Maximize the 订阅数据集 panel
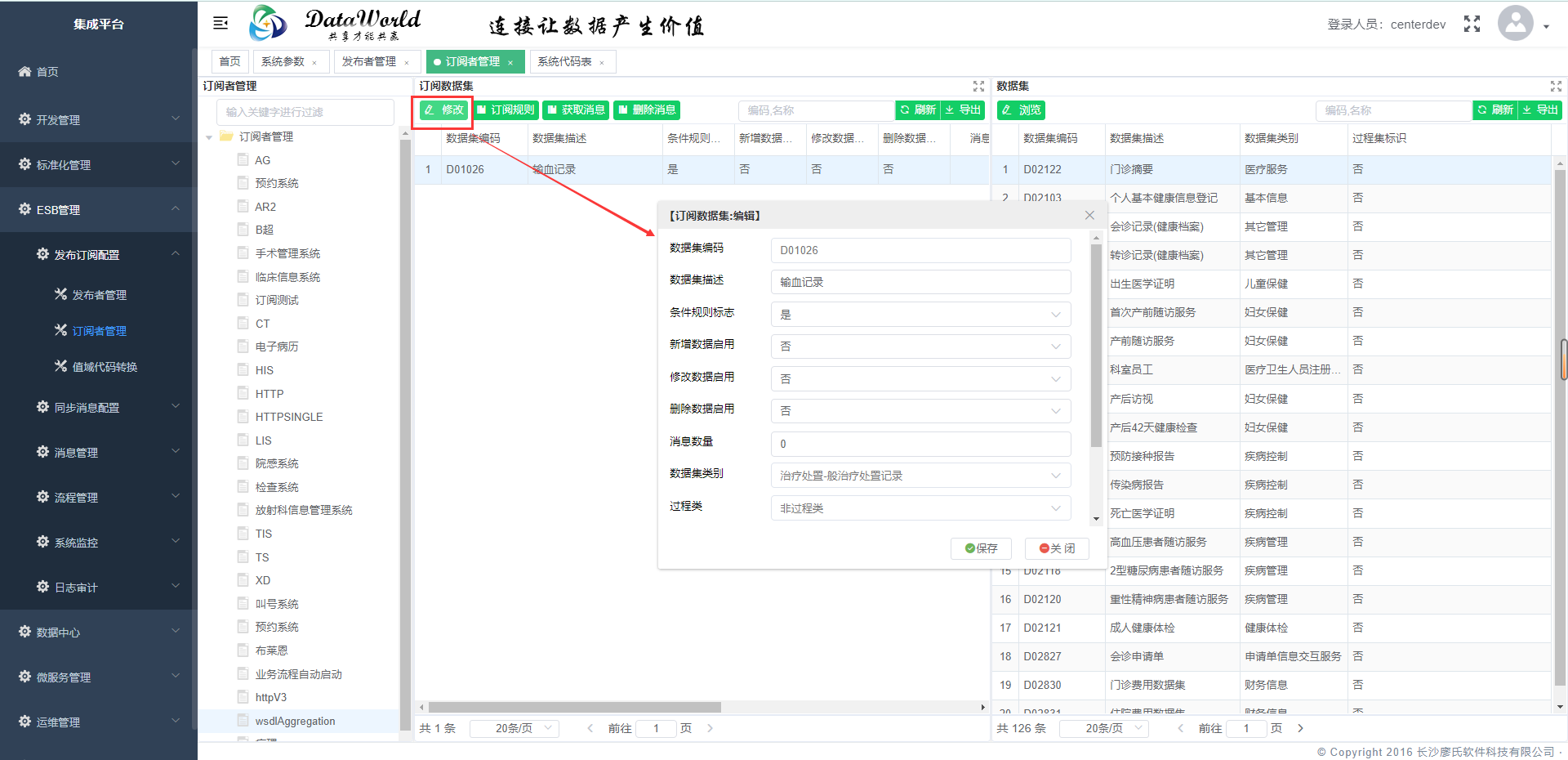This screenshot has width=1568, height=760. [x=978, y=86]
